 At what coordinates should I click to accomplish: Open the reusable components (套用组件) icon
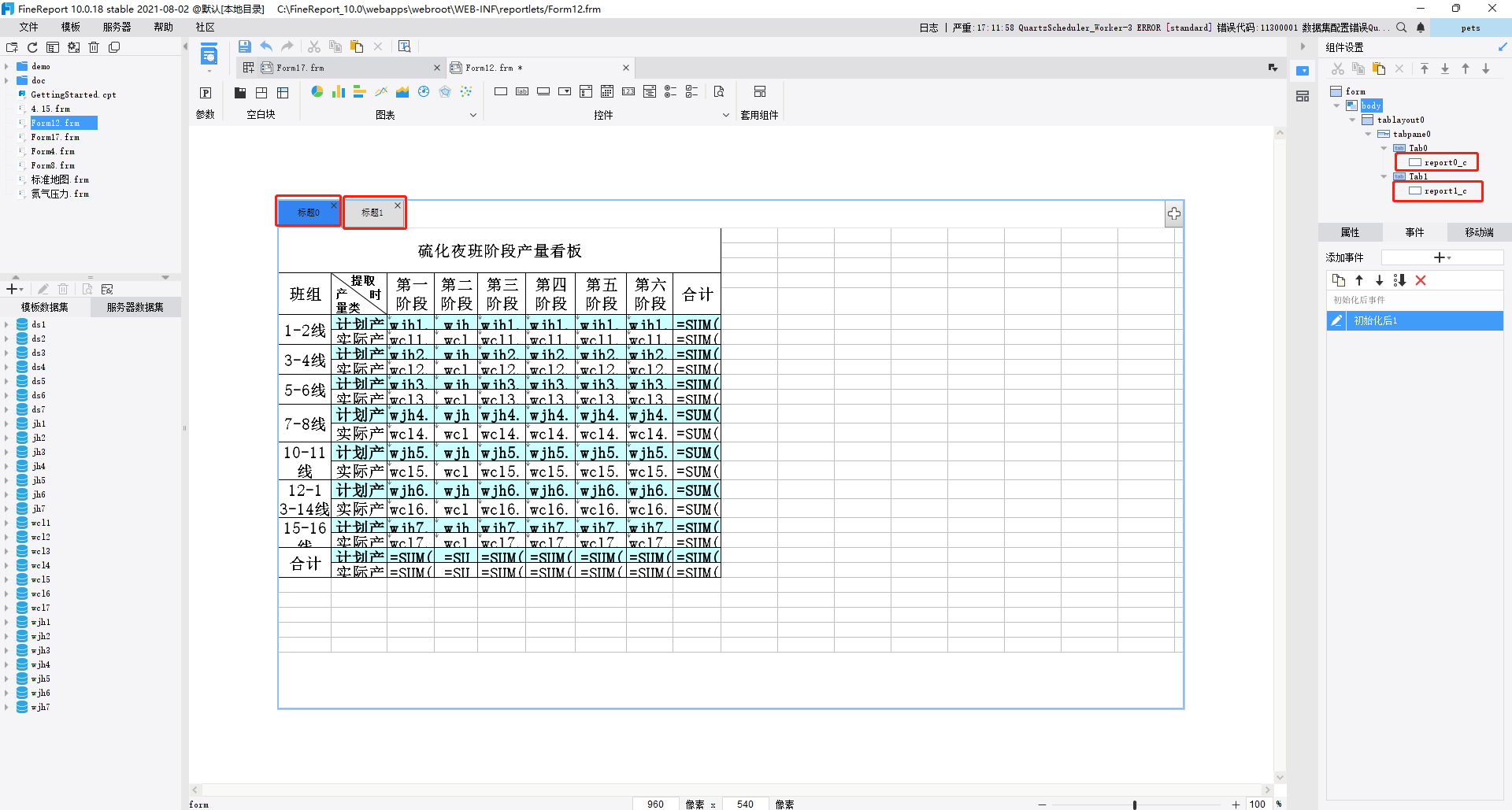pyautogui.click(x=760, y=91)
